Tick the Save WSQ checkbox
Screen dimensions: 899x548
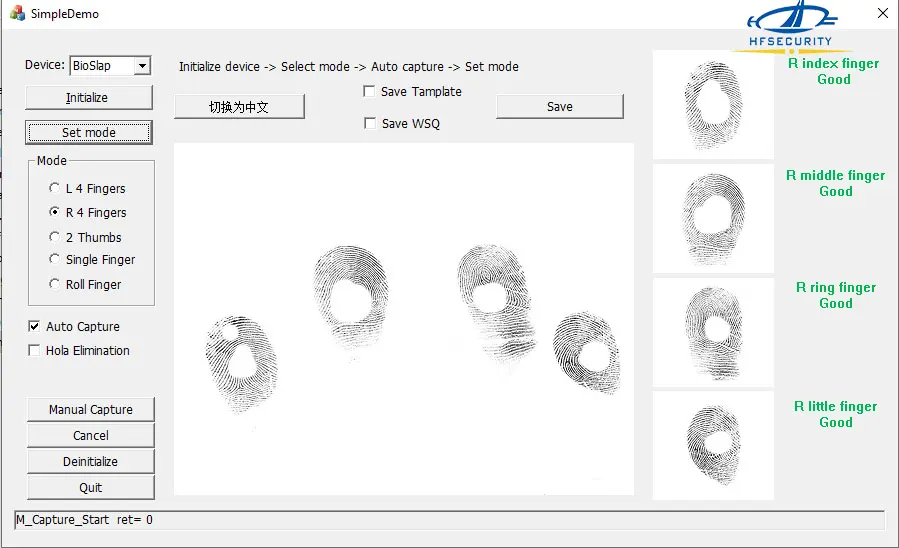[370, 124]
